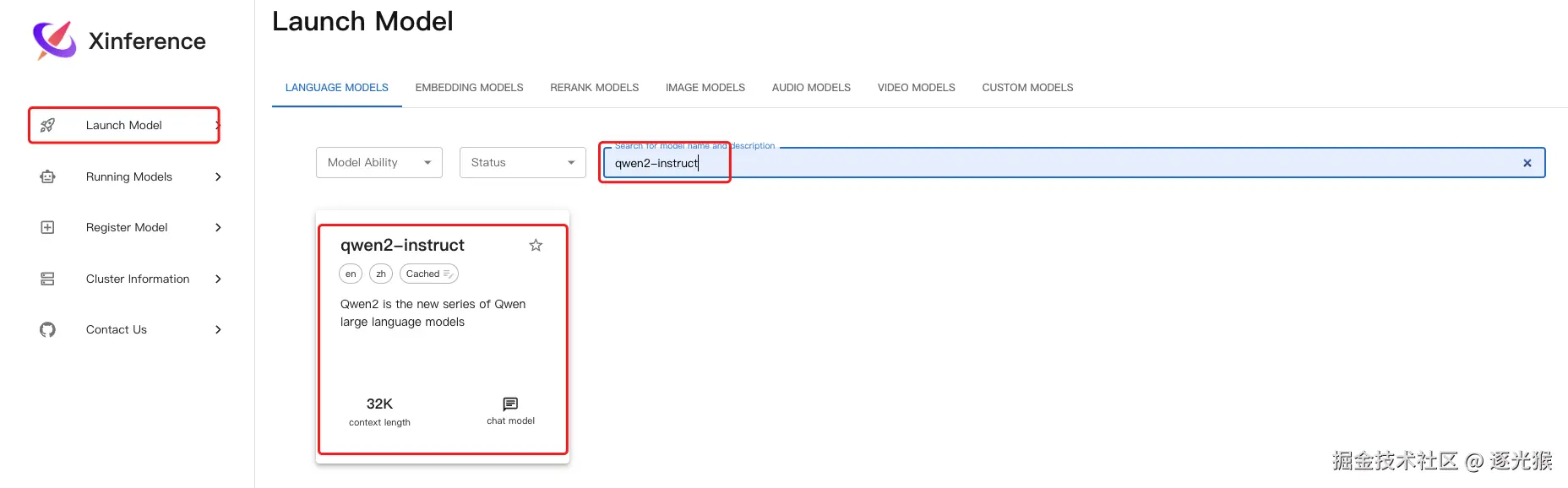This screenshot has width=1568, height=488.
Task: Click the server icon beside Cluster Information
Action: point(48,279)
